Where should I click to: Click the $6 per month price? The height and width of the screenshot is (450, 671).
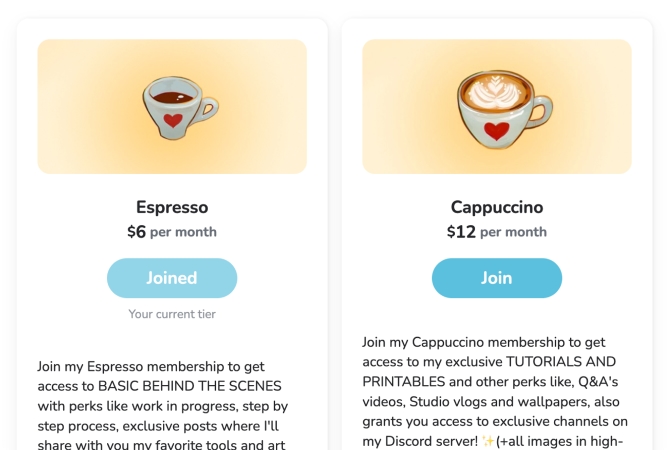click(x=172, y=232)
